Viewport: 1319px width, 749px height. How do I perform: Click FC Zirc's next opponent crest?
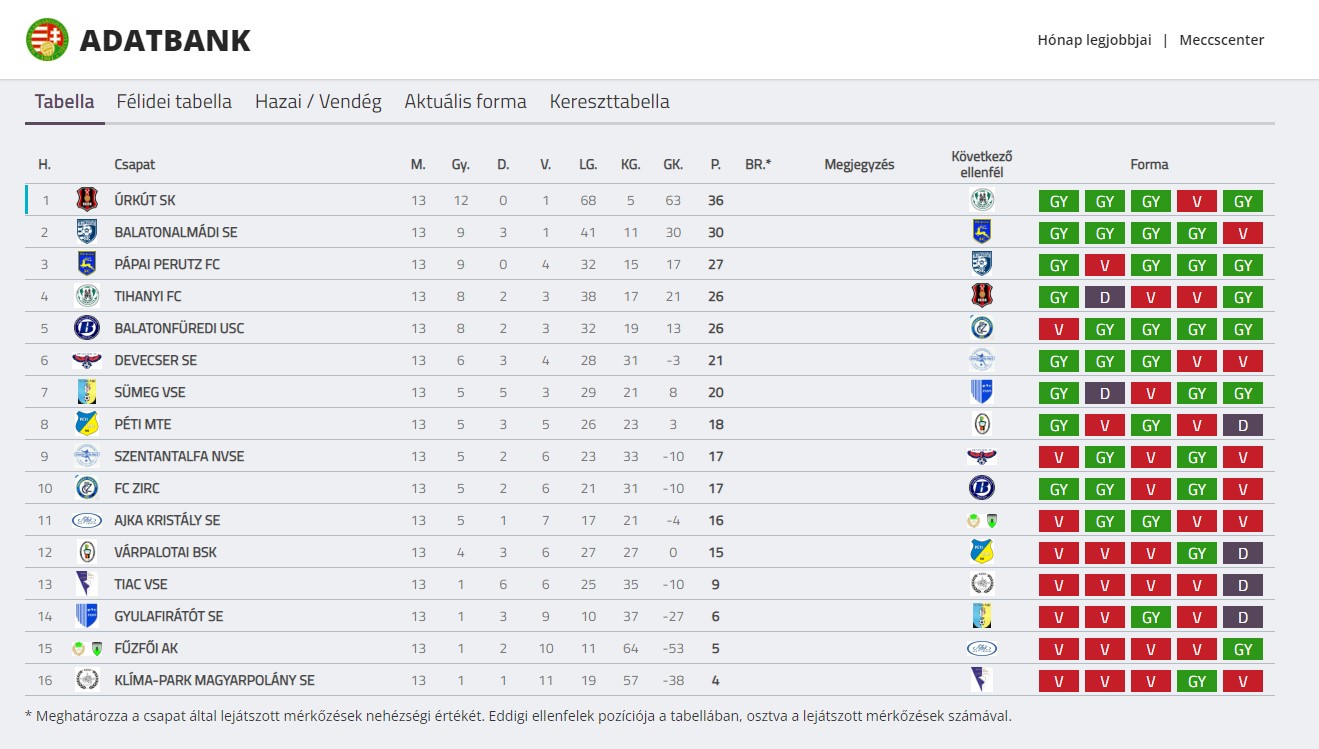982,488
